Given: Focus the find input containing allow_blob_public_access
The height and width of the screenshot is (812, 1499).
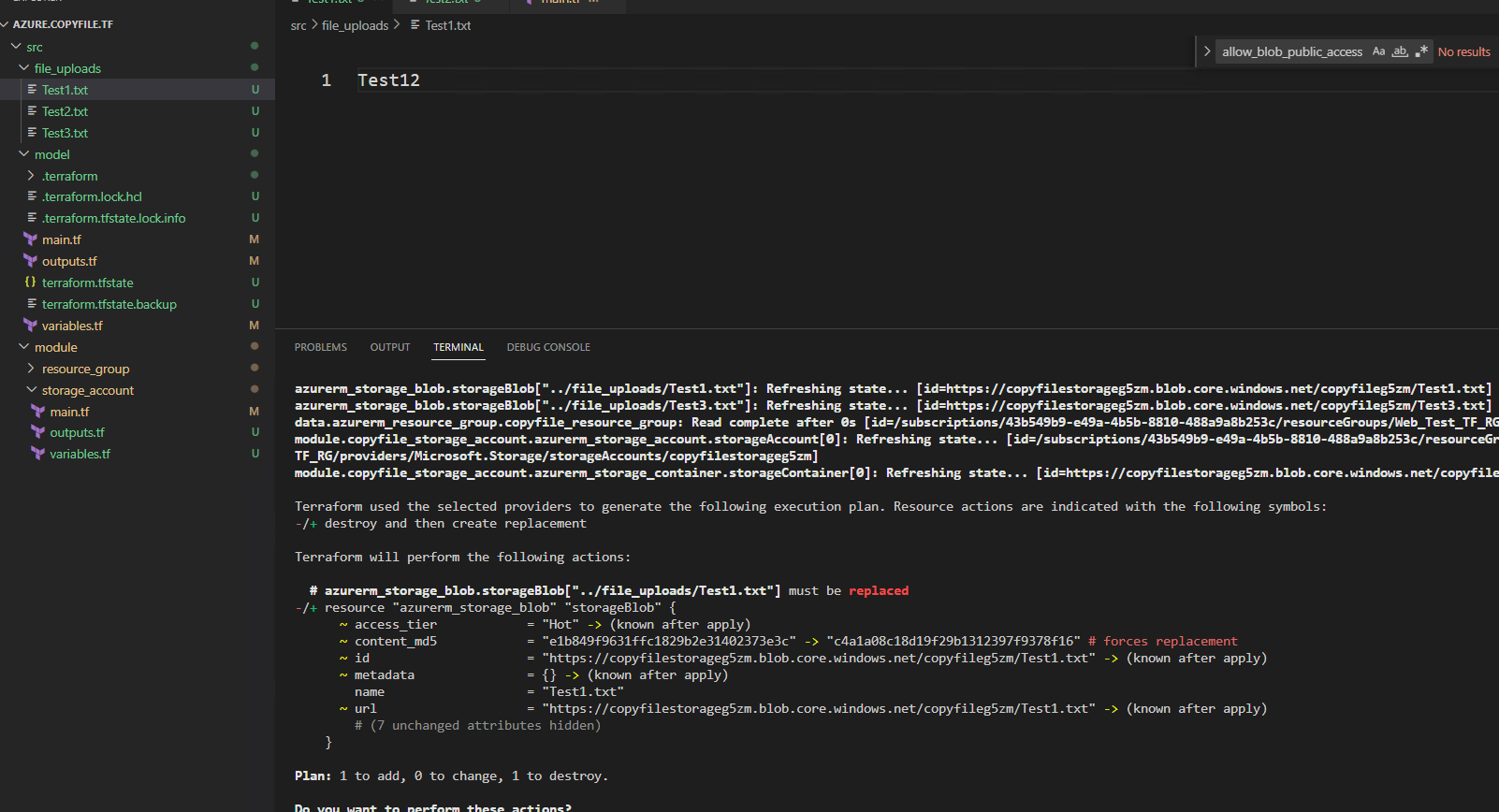Looking at the screenshot, I should pos(1292,51).
